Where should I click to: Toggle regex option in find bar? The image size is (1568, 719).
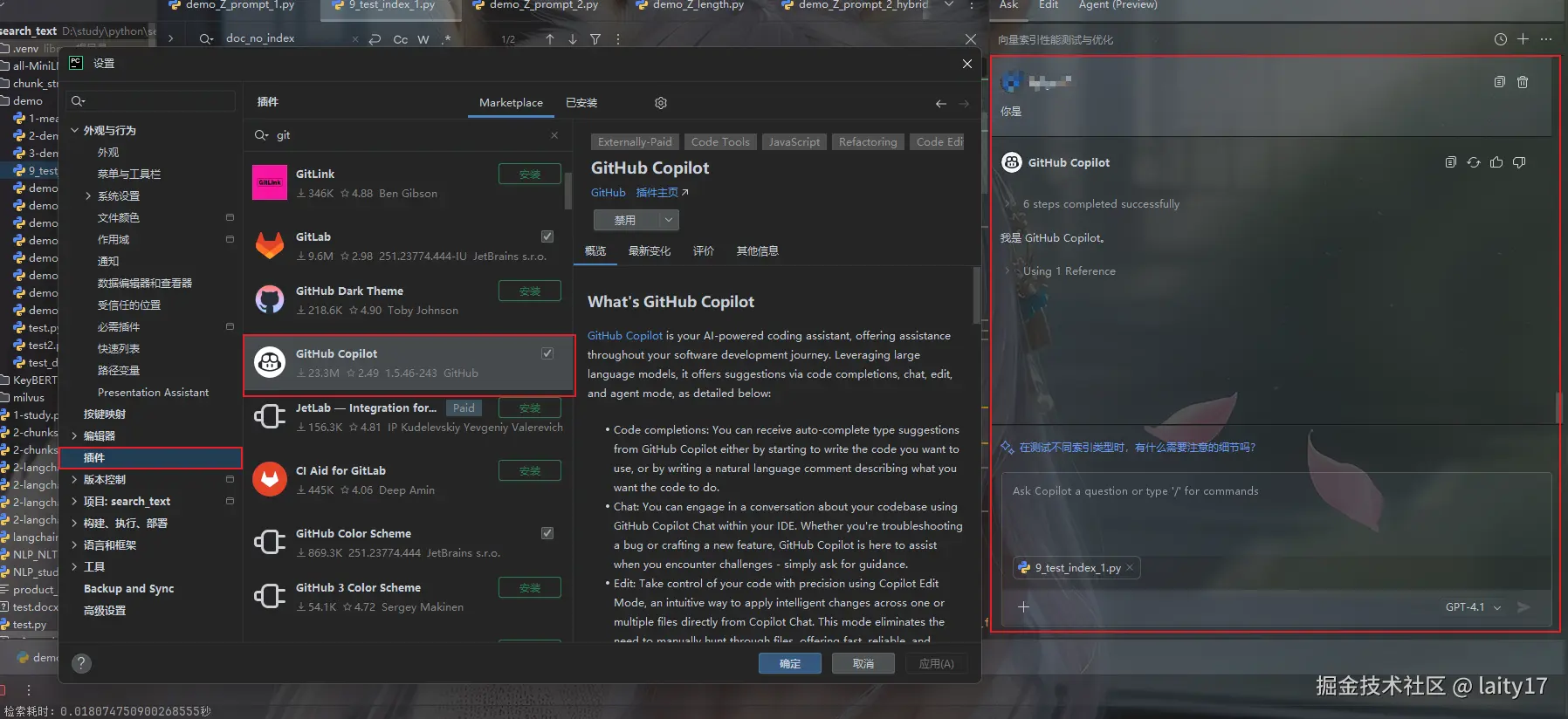[x=447, y=39]
